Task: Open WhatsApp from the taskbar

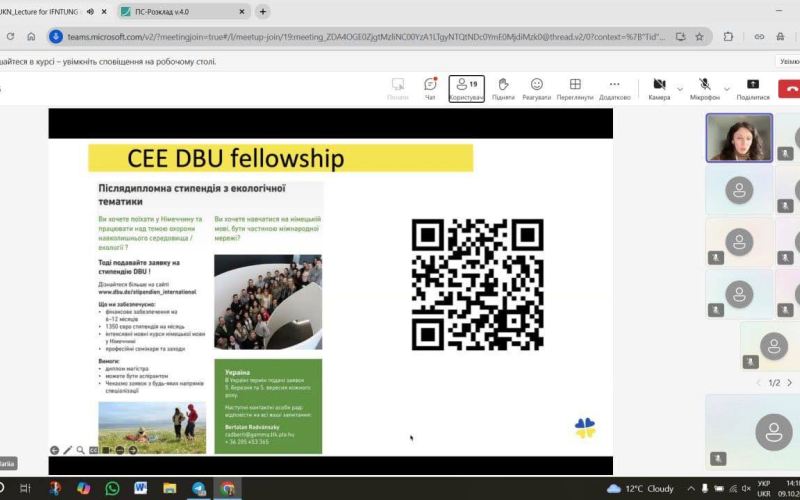Action: pyautogui.click(x=112, y=488)
